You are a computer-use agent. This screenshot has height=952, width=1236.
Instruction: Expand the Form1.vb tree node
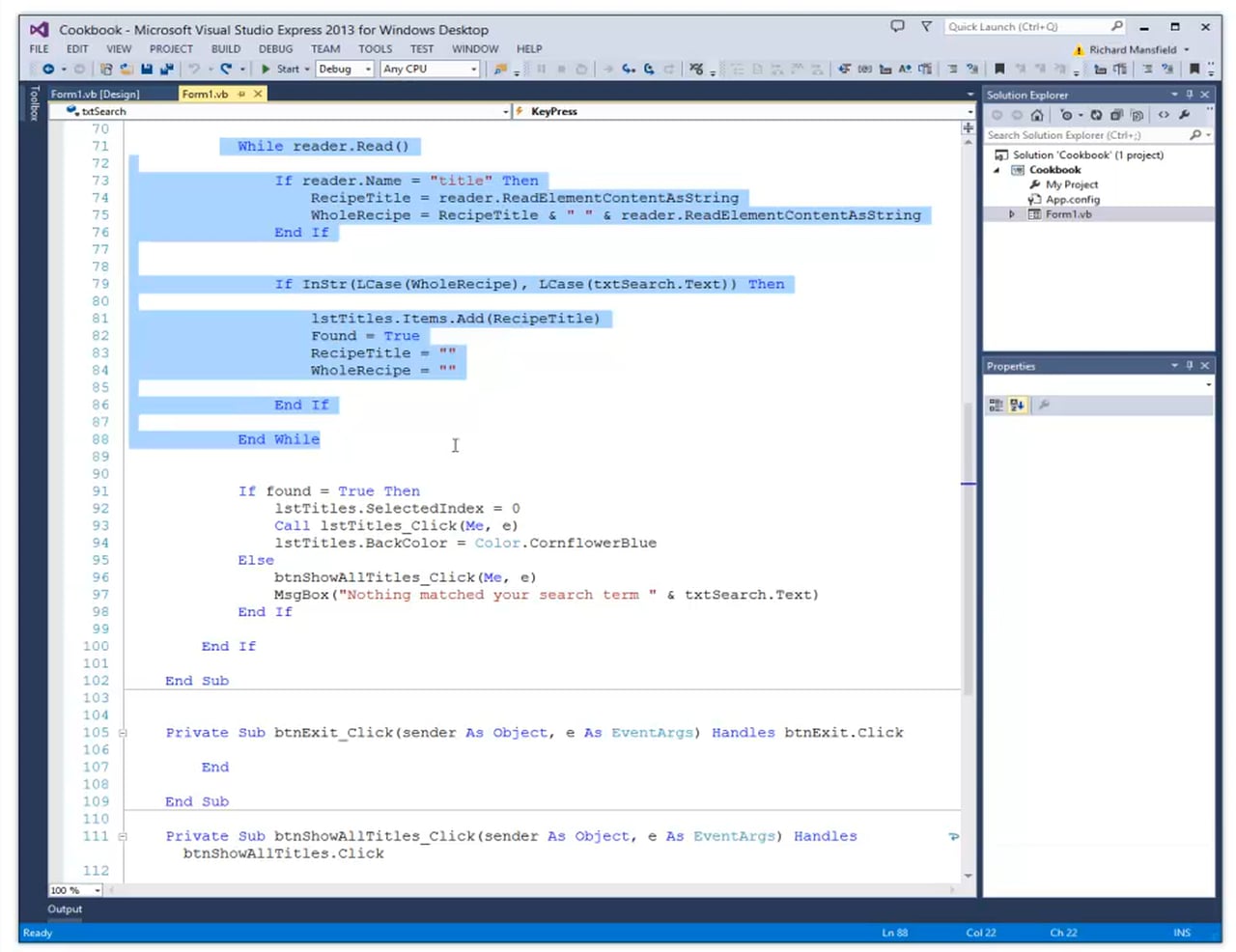[1012, 214]
